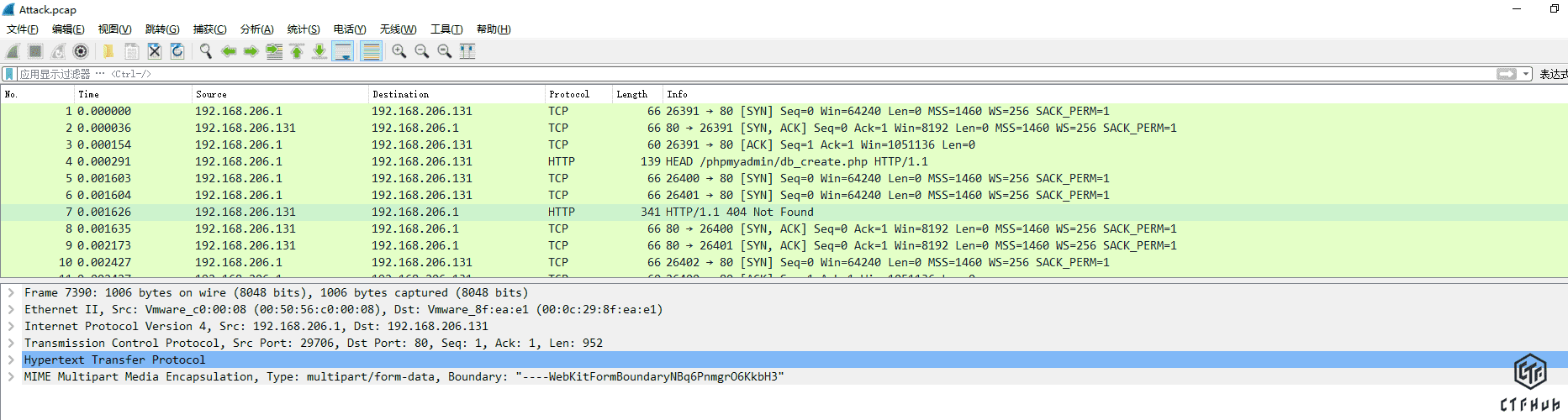Sort packets by Protocol column header
The image size is (1568, 420).
click(x=569, y=94)
